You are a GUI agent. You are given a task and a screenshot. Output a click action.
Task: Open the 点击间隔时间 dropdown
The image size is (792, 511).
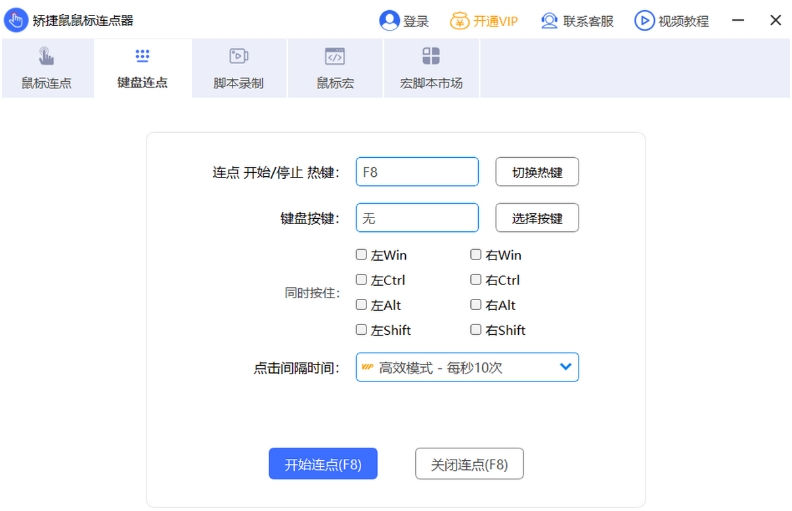click(467, 367)
